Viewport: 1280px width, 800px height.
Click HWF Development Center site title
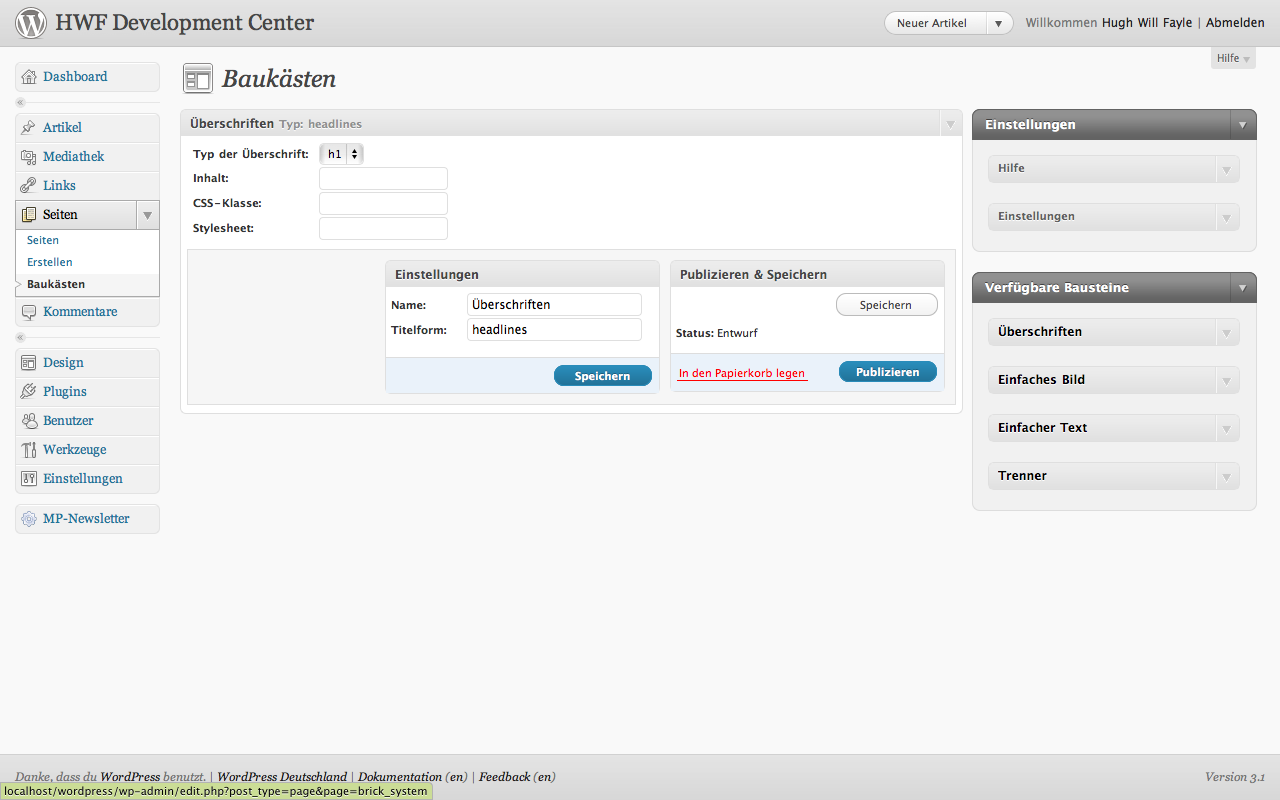pos(185,22)
